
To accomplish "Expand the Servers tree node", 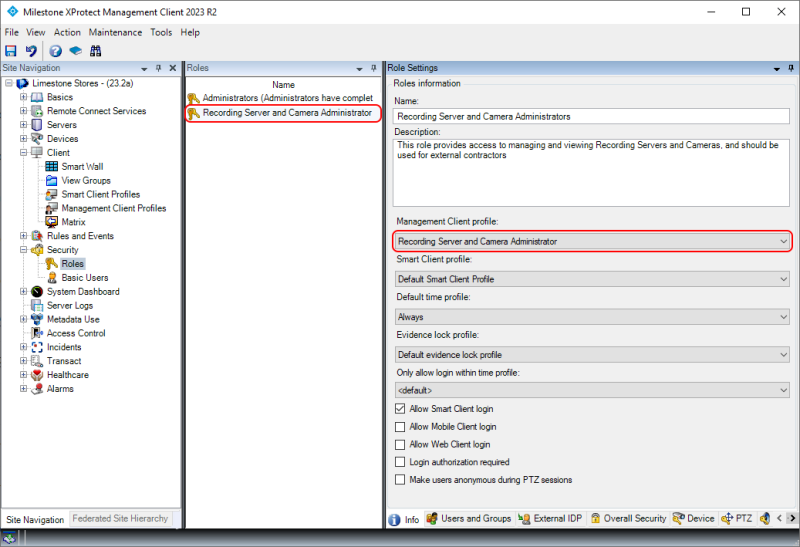I will click(x=23, y=125).
